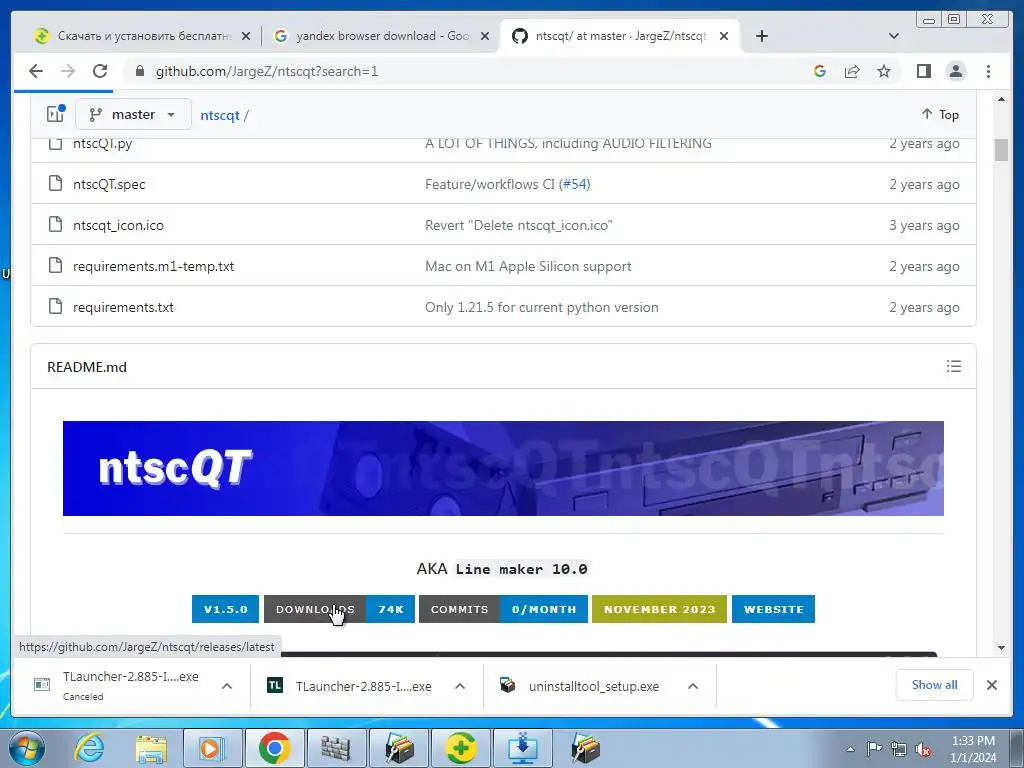Viewport: 1024px width, 768px height.
Task: Open Chrome three-dot menu
Action: point(988,71)
